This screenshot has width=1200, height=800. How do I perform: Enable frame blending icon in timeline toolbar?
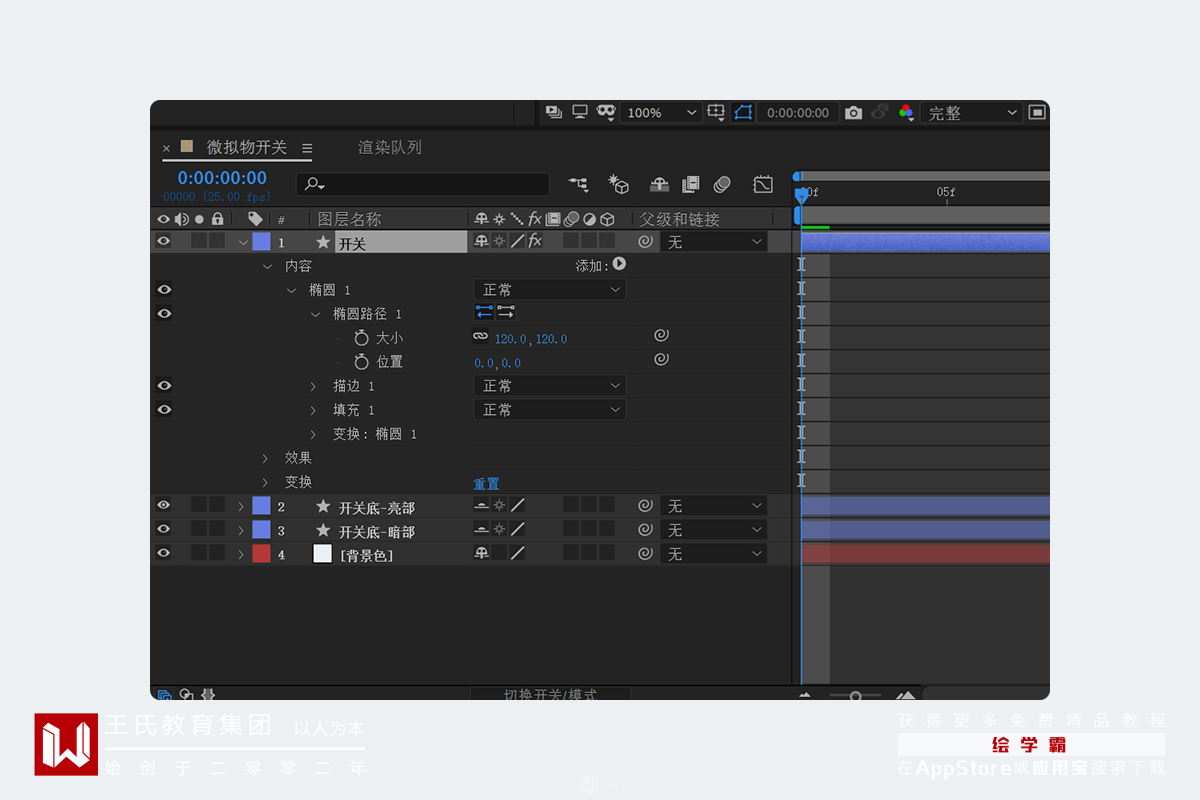pos(690,185)
